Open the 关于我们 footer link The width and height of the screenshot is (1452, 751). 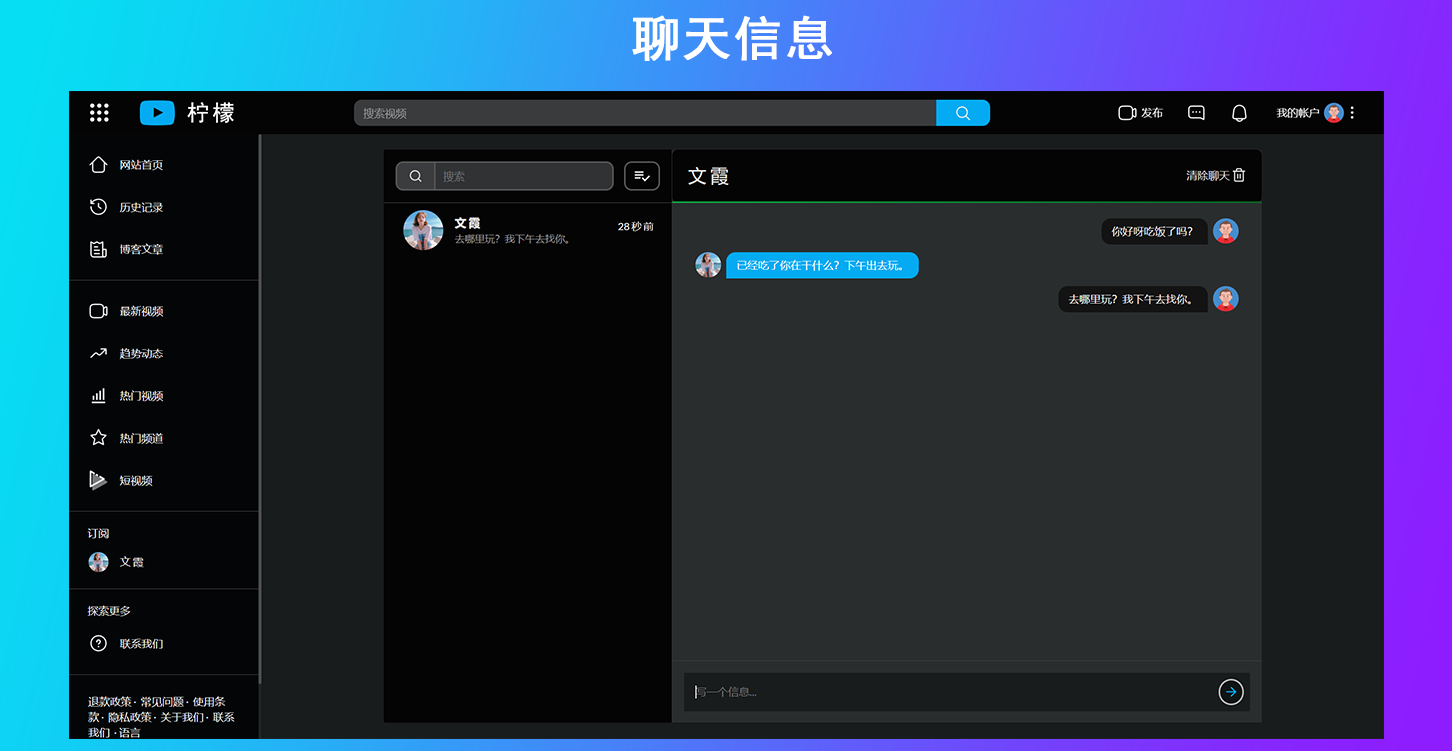[182, 717]
